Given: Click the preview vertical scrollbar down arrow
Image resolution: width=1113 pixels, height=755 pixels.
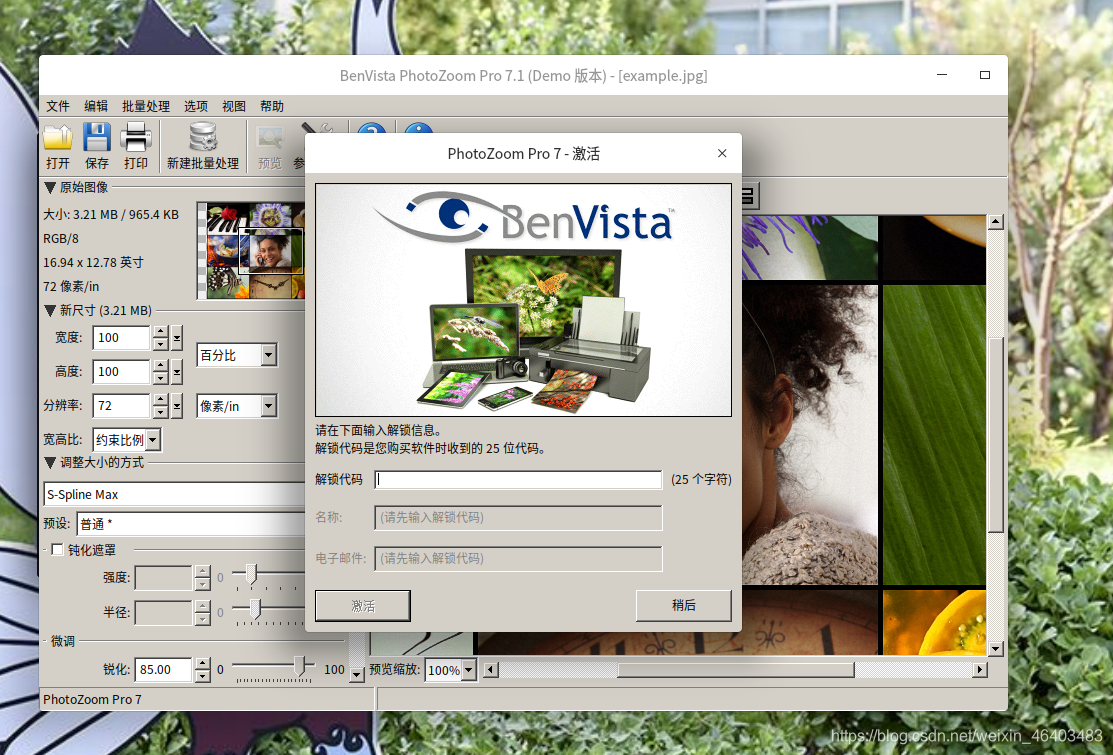Looking at the screenshot, I should coord(996,649).
